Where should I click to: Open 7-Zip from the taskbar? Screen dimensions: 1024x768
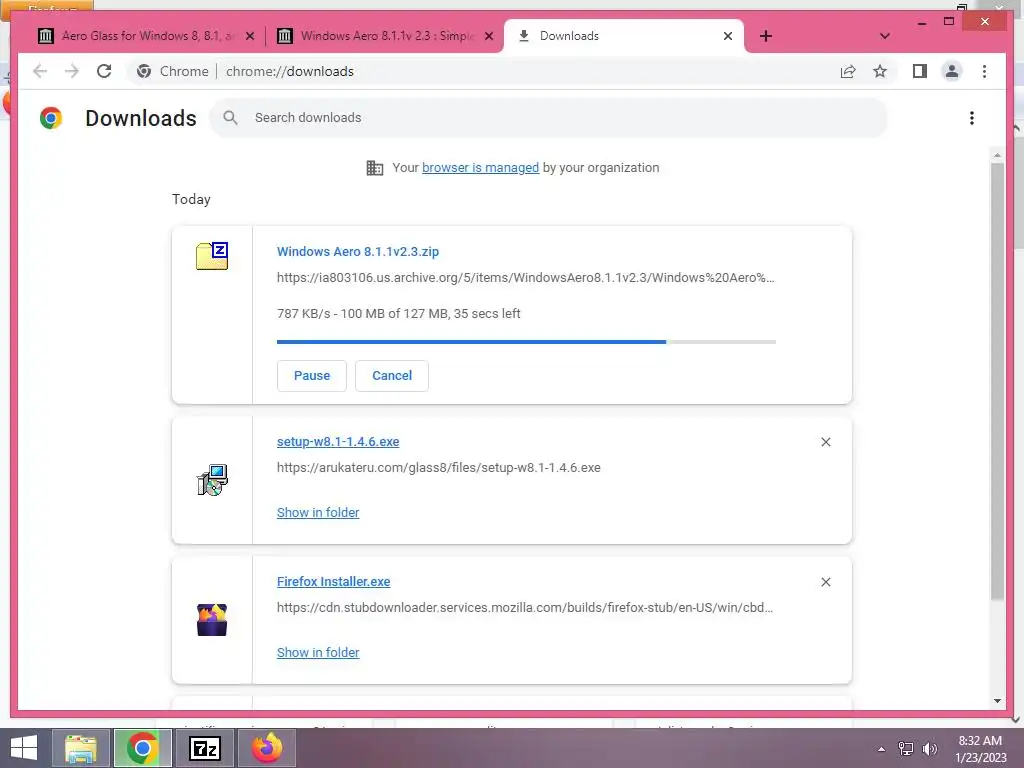pyautogui.click(x=204, y=748)
